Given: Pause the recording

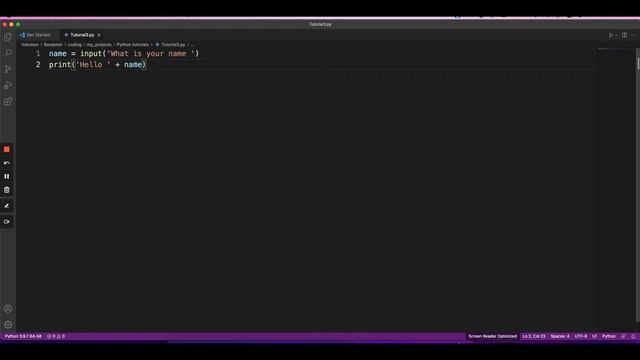Looking at the screenshot, I should (x=7, y=176).
